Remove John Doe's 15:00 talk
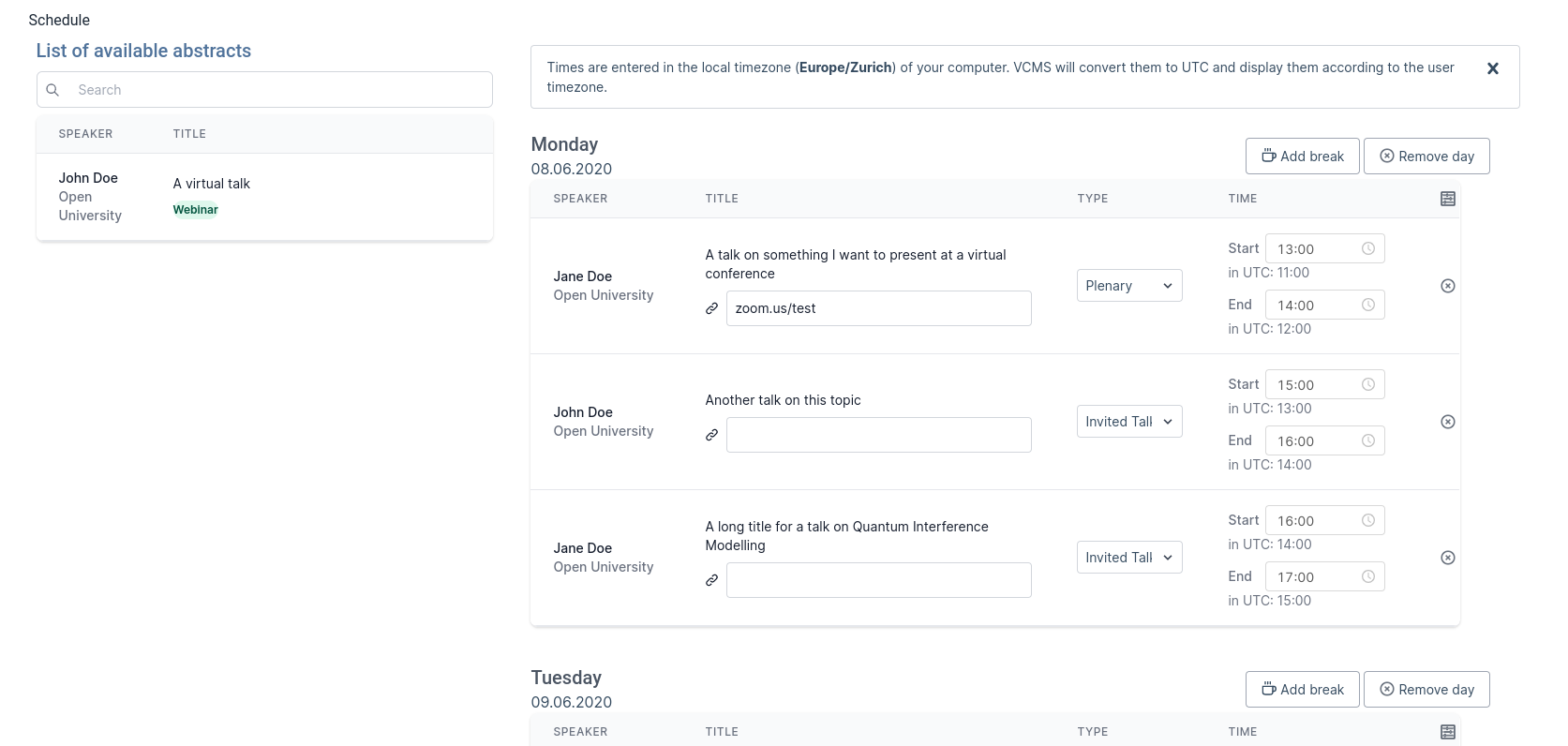This screenshot has width=1568, height=746. tap(1448, 422)
